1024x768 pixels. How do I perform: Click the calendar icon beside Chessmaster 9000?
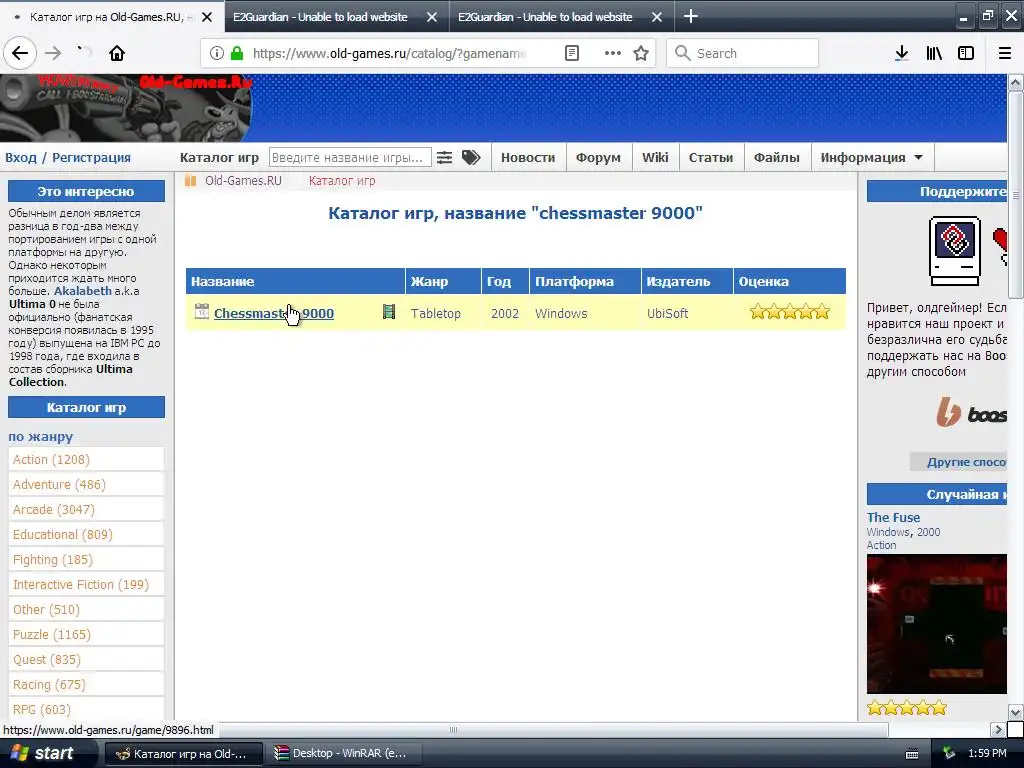(x=202, y=312)
